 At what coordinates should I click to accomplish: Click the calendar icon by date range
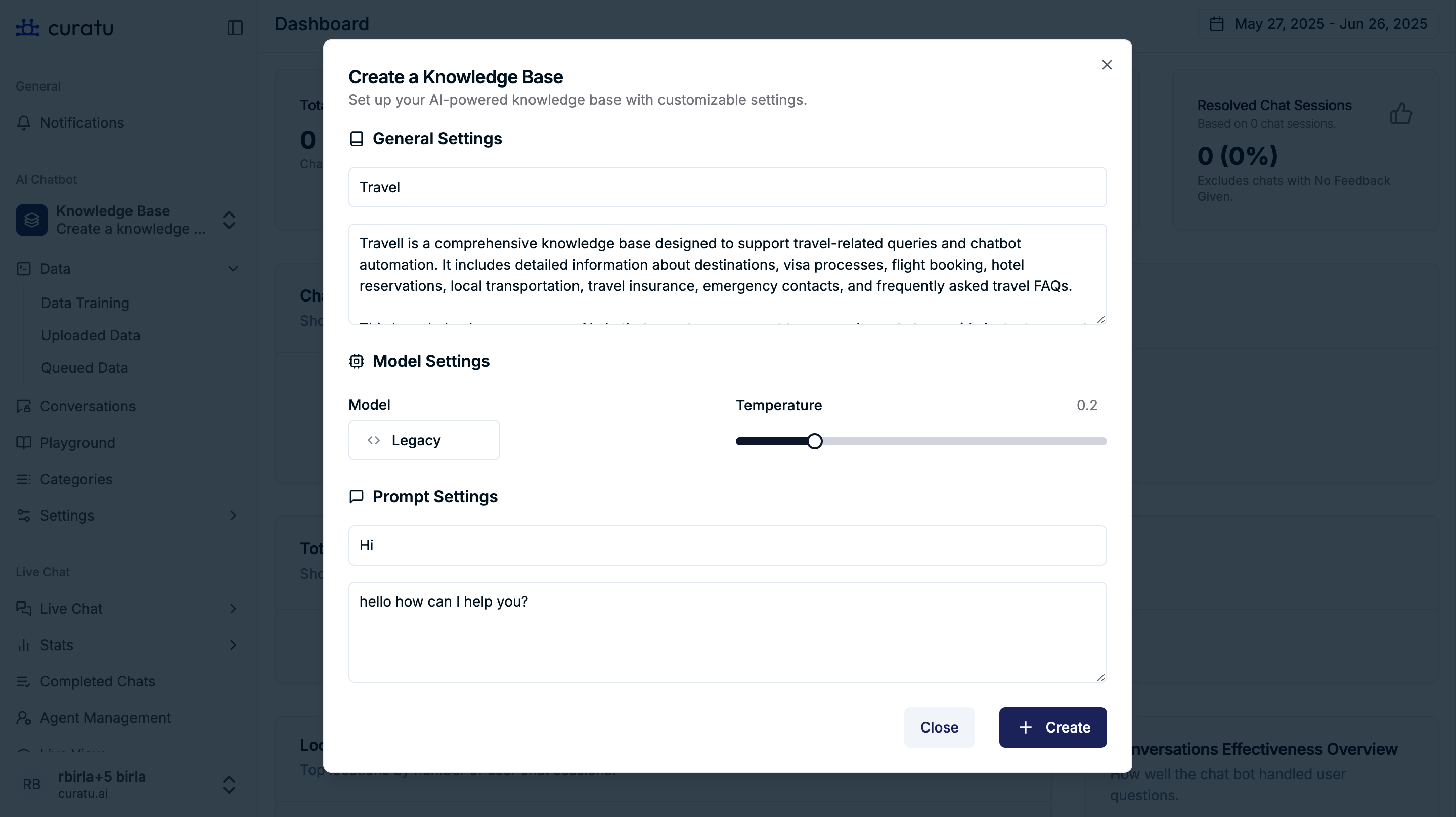[1216, 24]
